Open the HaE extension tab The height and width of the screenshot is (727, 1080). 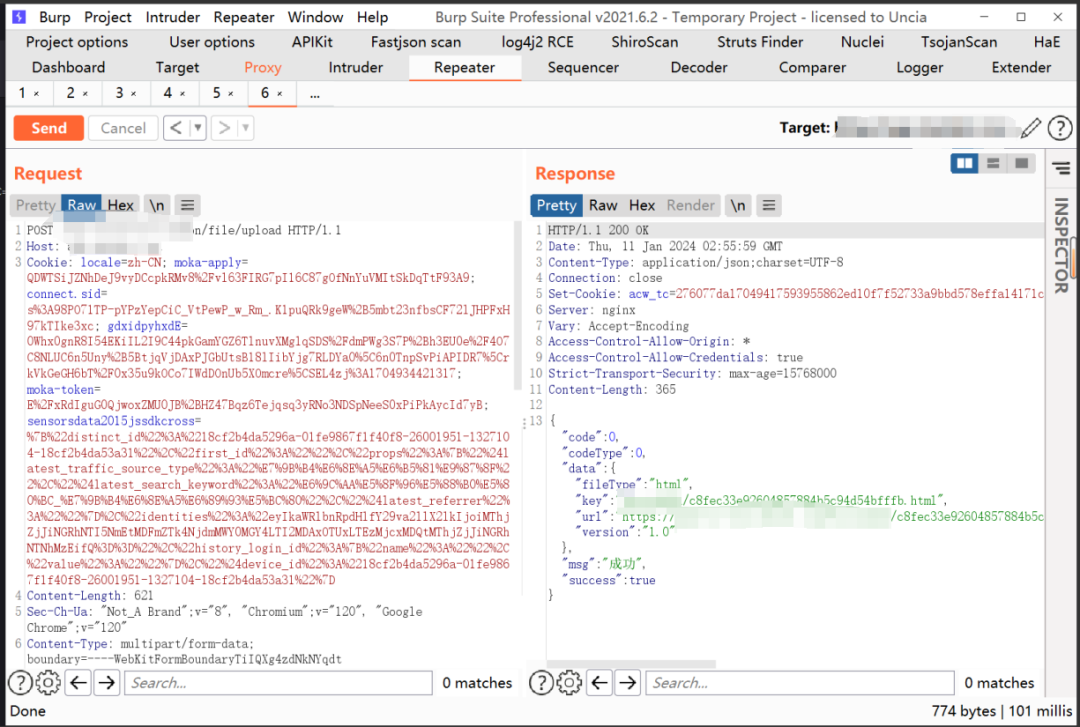click(x=1046, y=42)
